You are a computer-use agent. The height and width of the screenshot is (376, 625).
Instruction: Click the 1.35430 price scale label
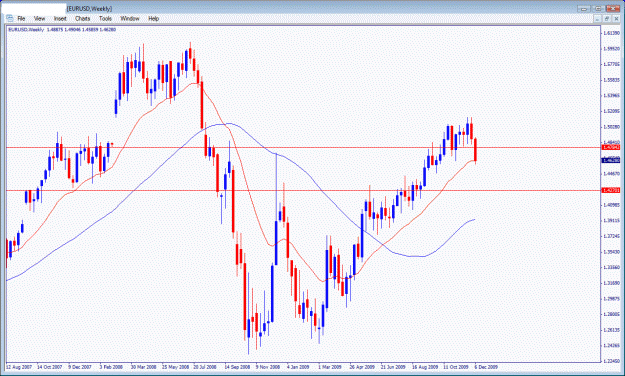tap(611, 252)
